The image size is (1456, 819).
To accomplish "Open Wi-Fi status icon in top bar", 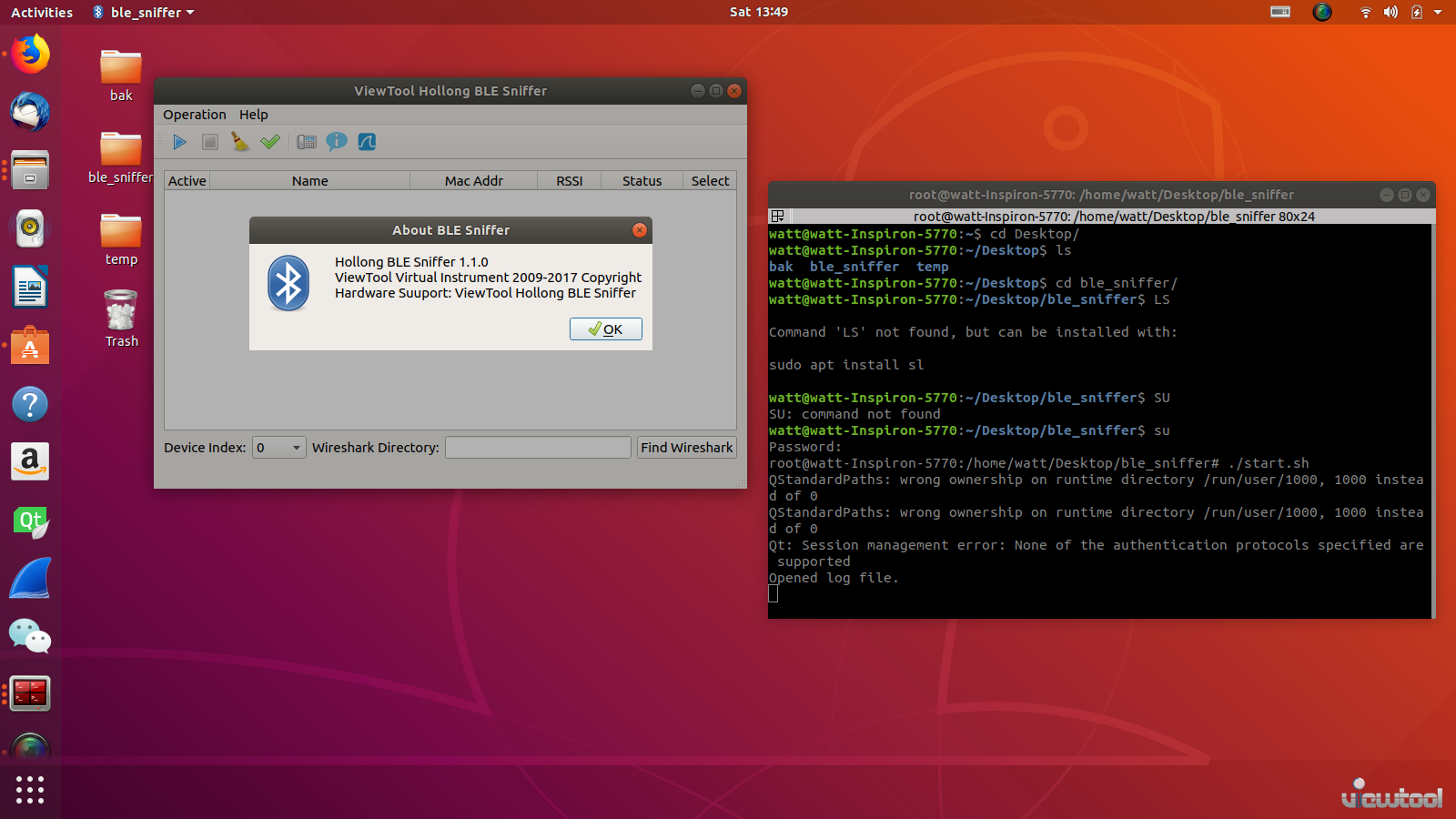I will tap(1365, 12).
